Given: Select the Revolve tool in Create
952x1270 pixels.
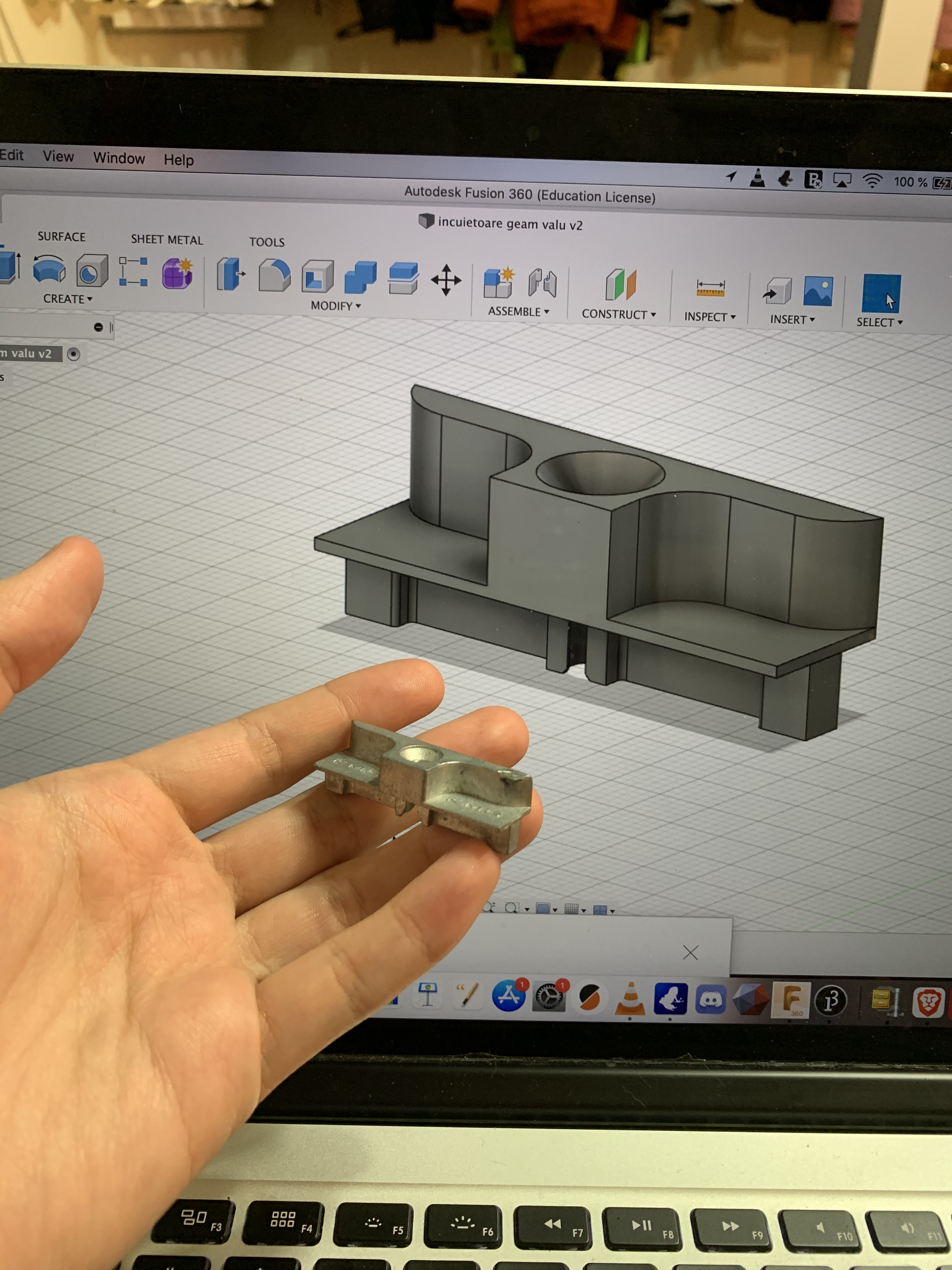Looking at the screenshot, I should 49,269.
